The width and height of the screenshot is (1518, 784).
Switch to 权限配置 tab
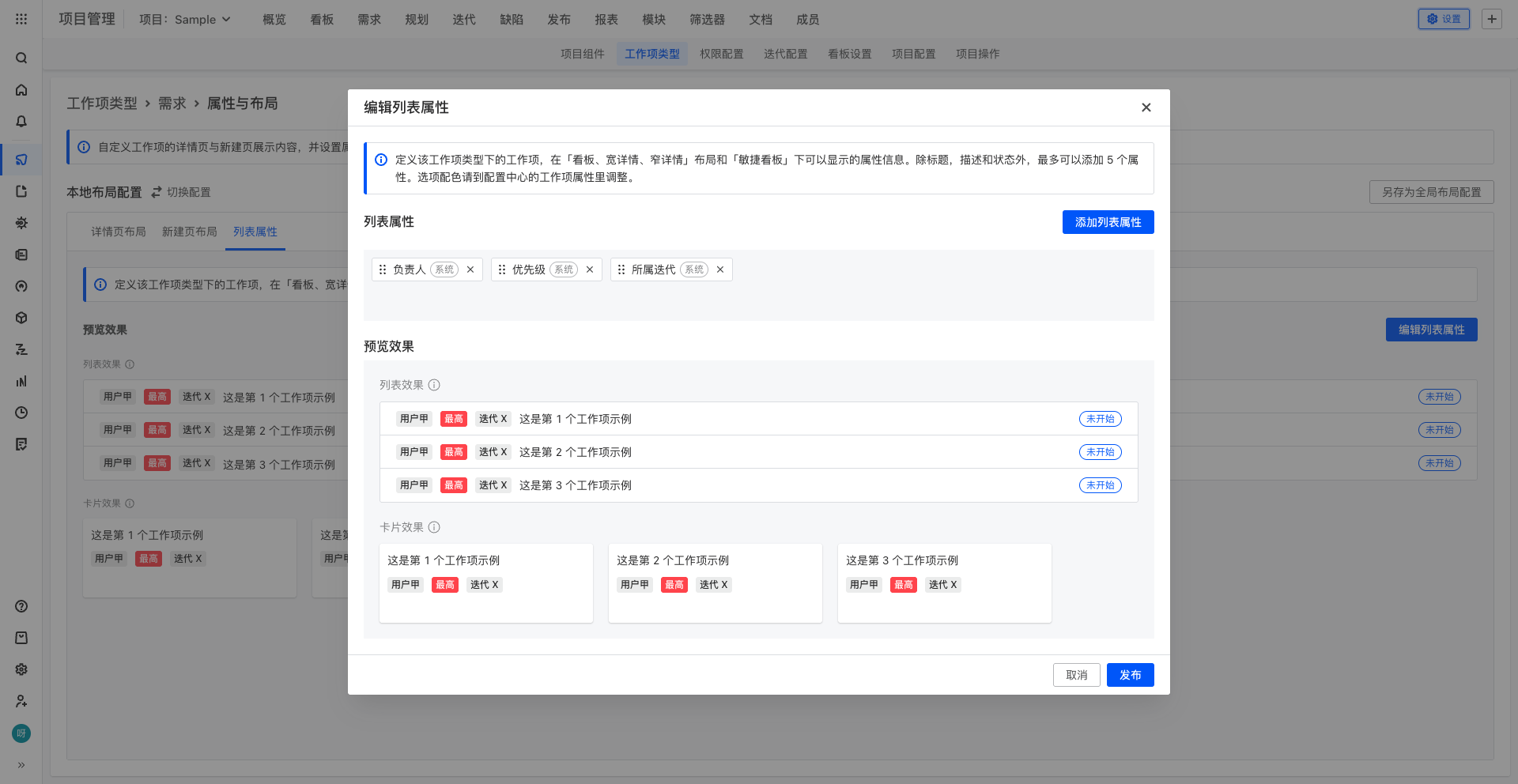(722, 54)
